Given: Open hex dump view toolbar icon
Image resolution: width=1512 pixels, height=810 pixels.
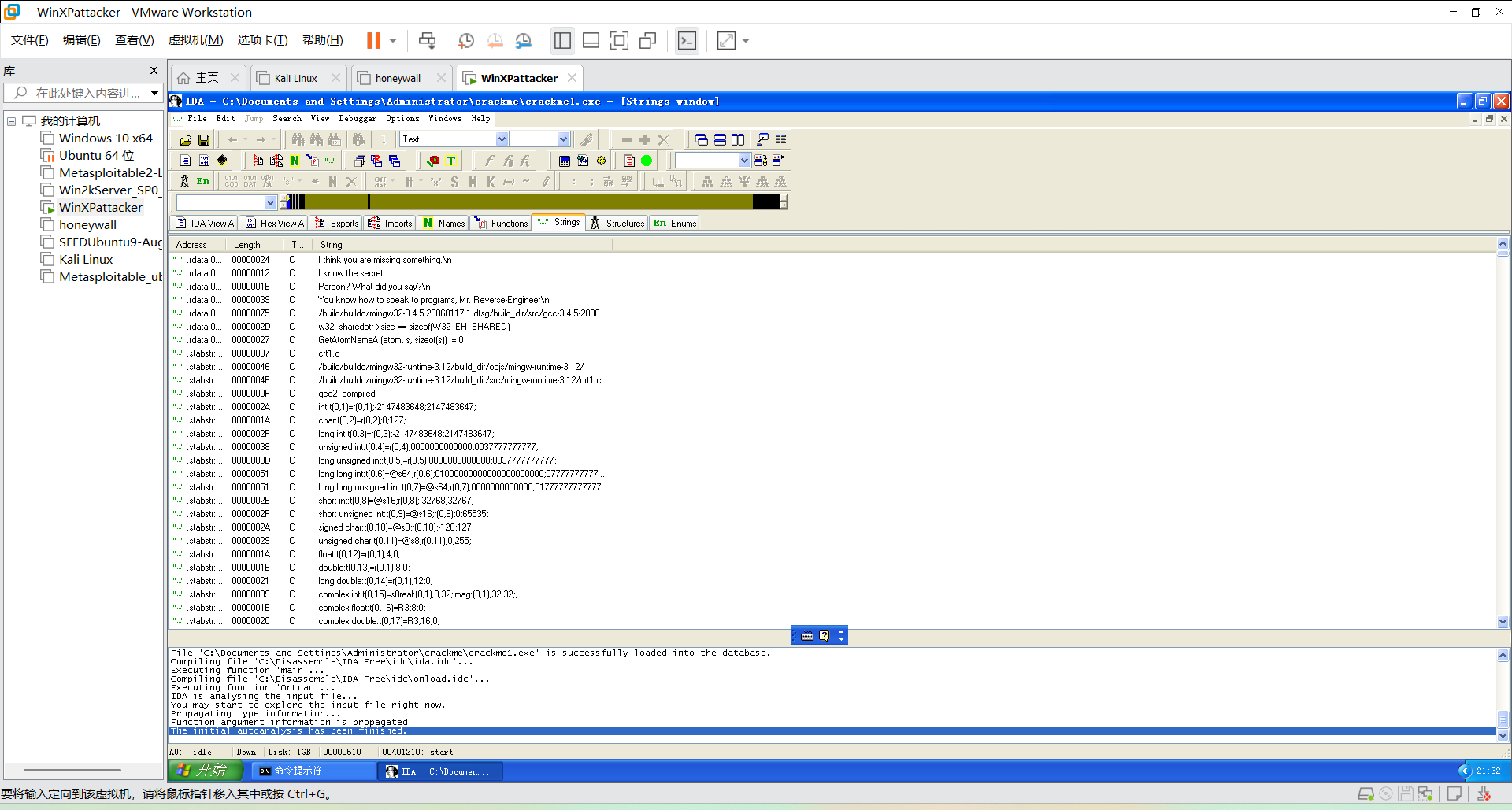Looking at the screenshot, I should click(x=204, y=161).
